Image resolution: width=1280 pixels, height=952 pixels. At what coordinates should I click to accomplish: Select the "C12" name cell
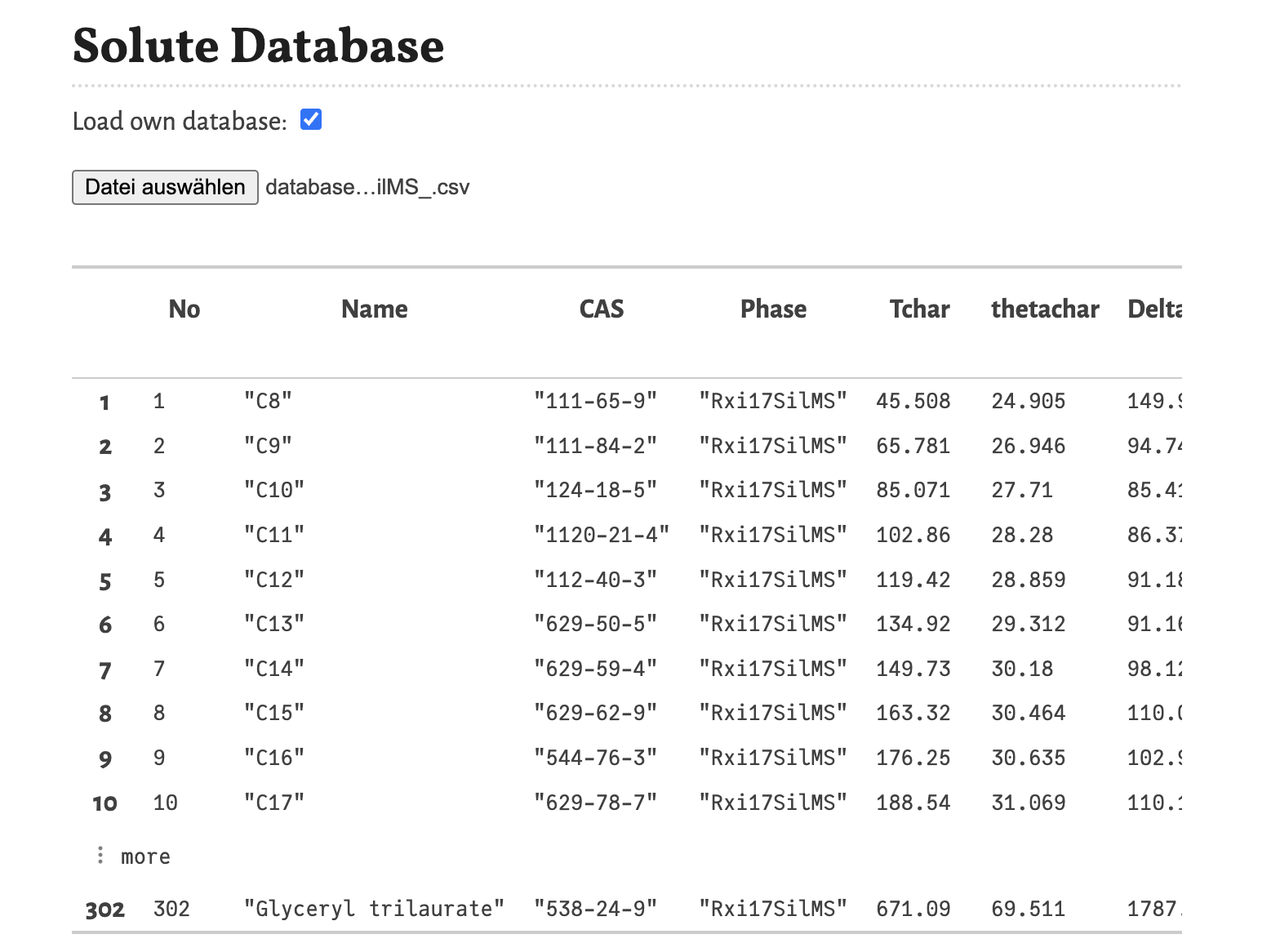coord(274,580)
